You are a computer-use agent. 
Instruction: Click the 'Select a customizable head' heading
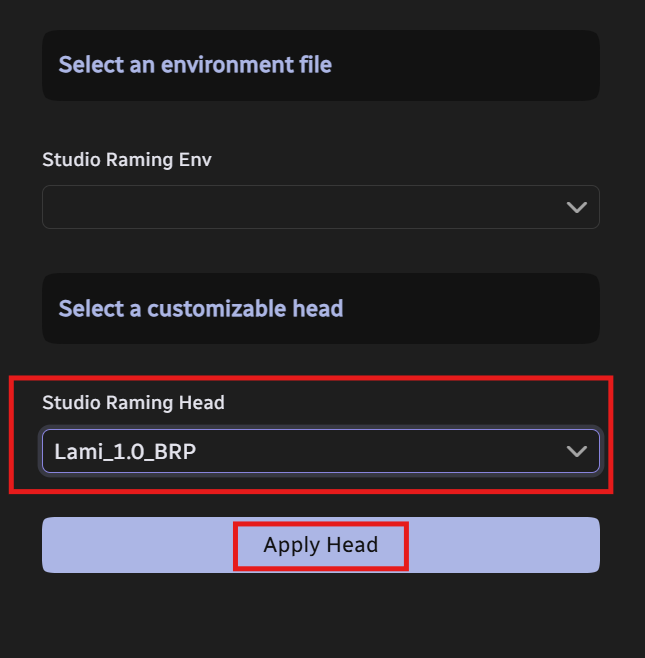pos(201,308)
